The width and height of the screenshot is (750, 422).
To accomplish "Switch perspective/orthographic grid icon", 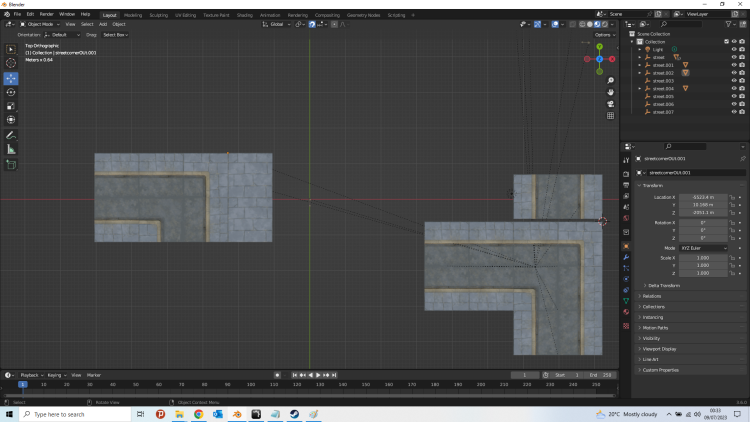I will (x=610, y=116).
